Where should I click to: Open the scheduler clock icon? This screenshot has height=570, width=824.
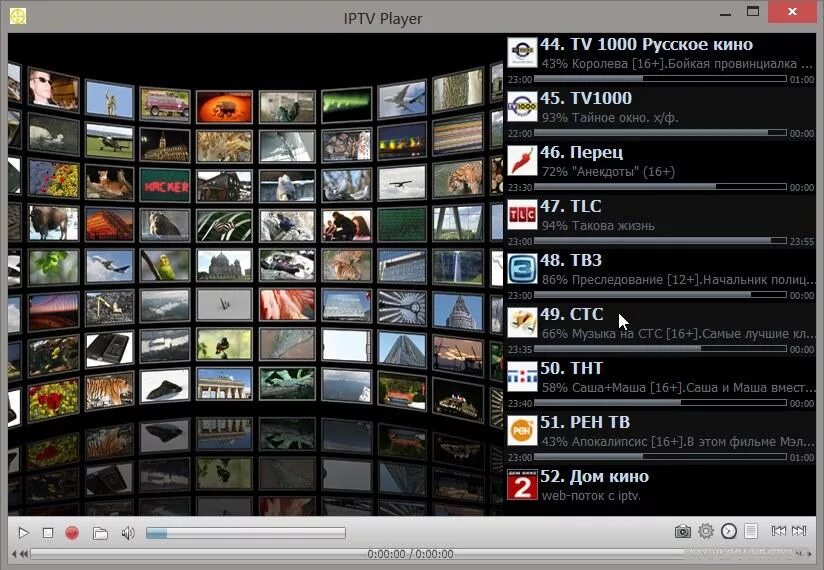729,531
